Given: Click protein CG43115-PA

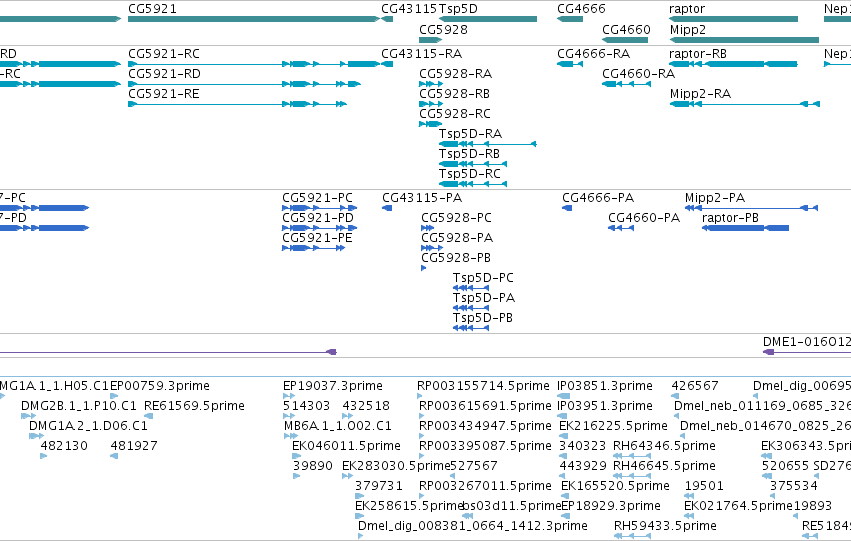Looking at the screenshot, I should (x=387, y=208).
